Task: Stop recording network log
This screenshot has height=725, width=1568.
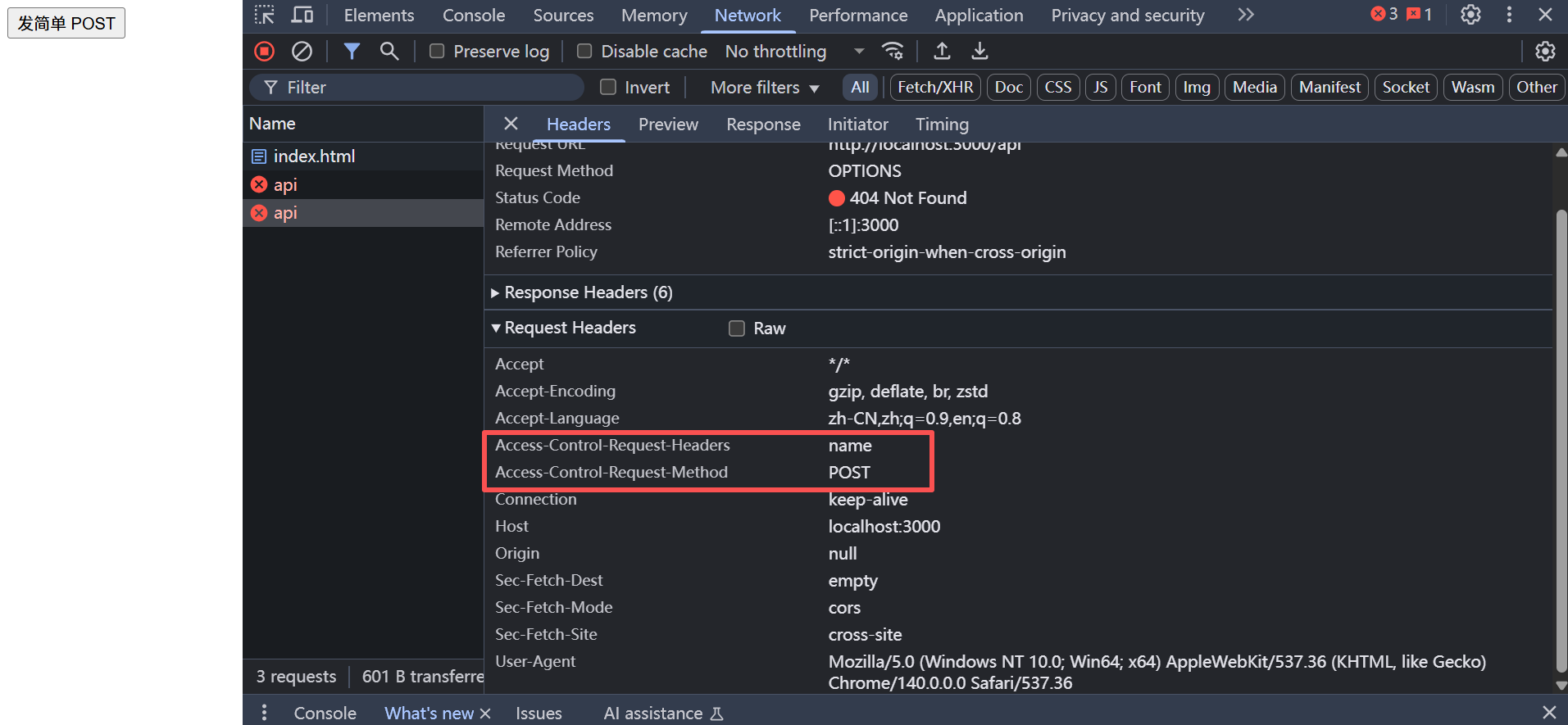Action: 264,52
